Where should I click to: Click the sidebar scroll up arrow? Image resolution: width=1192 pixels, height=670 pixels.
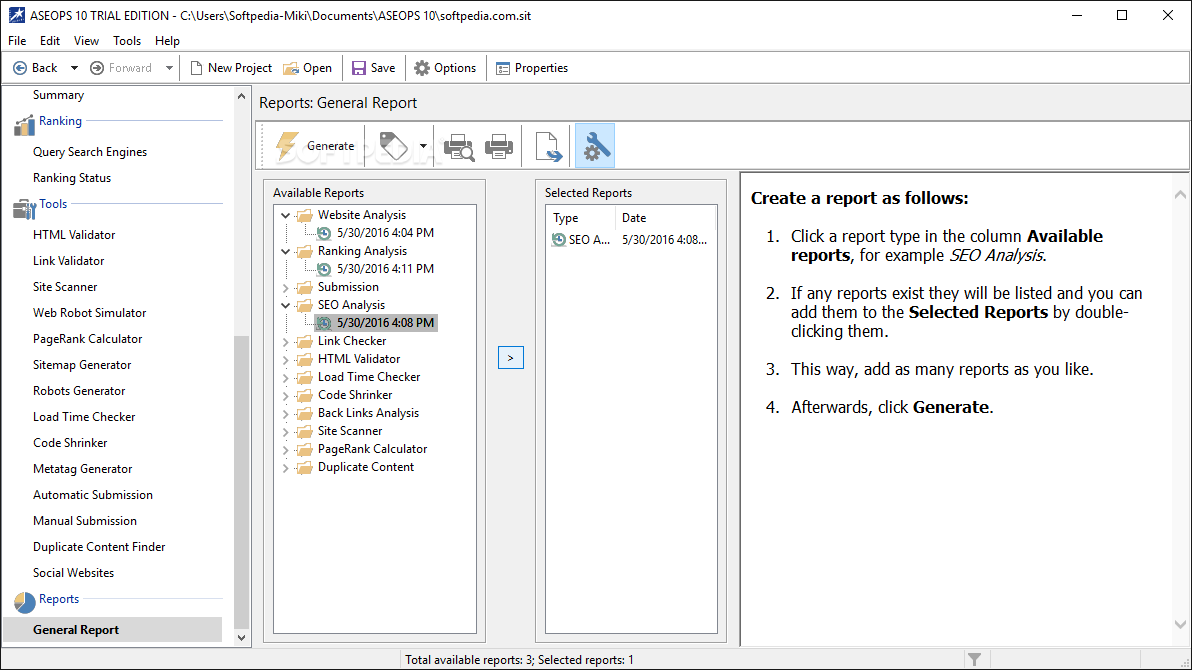pos(242,97)
